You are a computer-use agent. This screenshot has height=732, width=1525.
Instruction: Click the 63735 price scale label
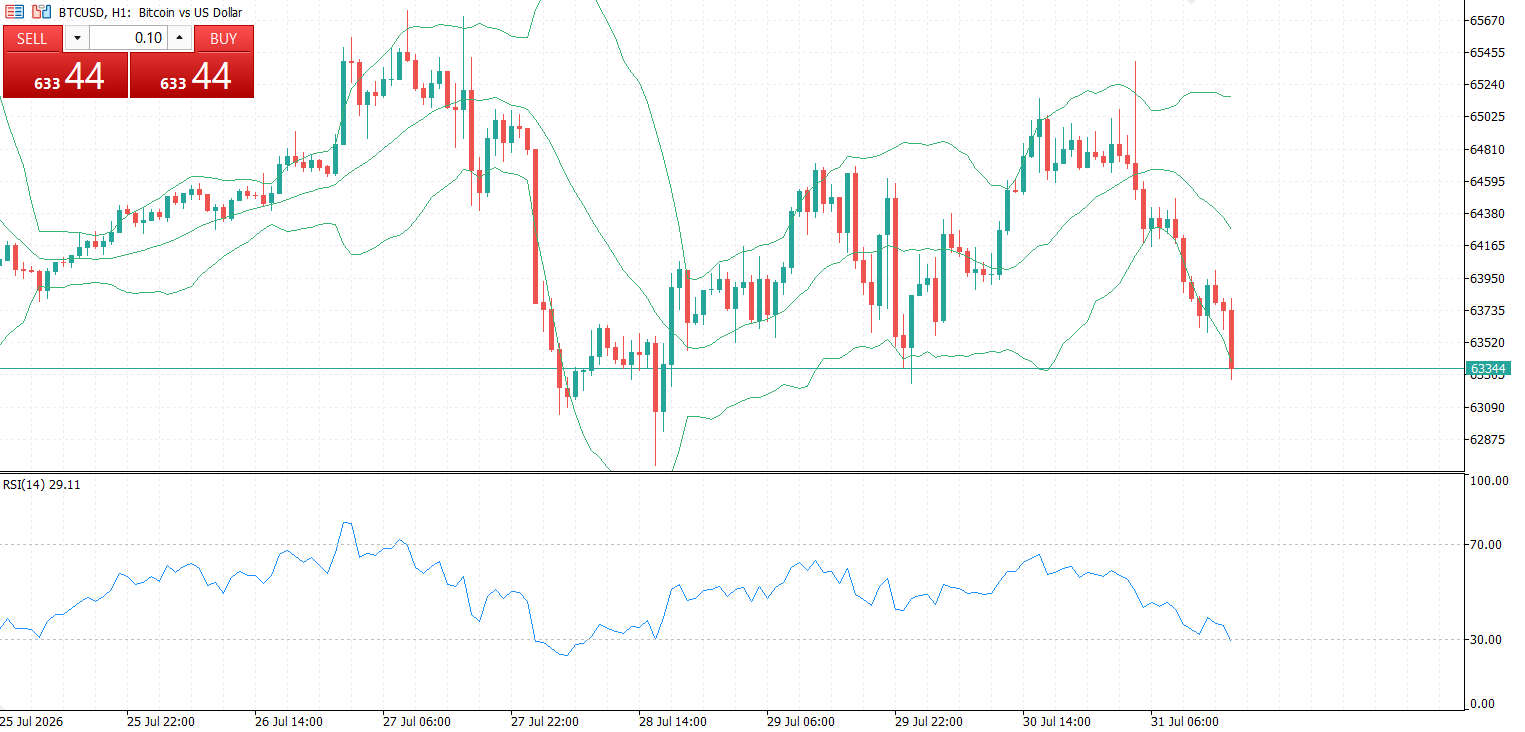click(1489, 310)
